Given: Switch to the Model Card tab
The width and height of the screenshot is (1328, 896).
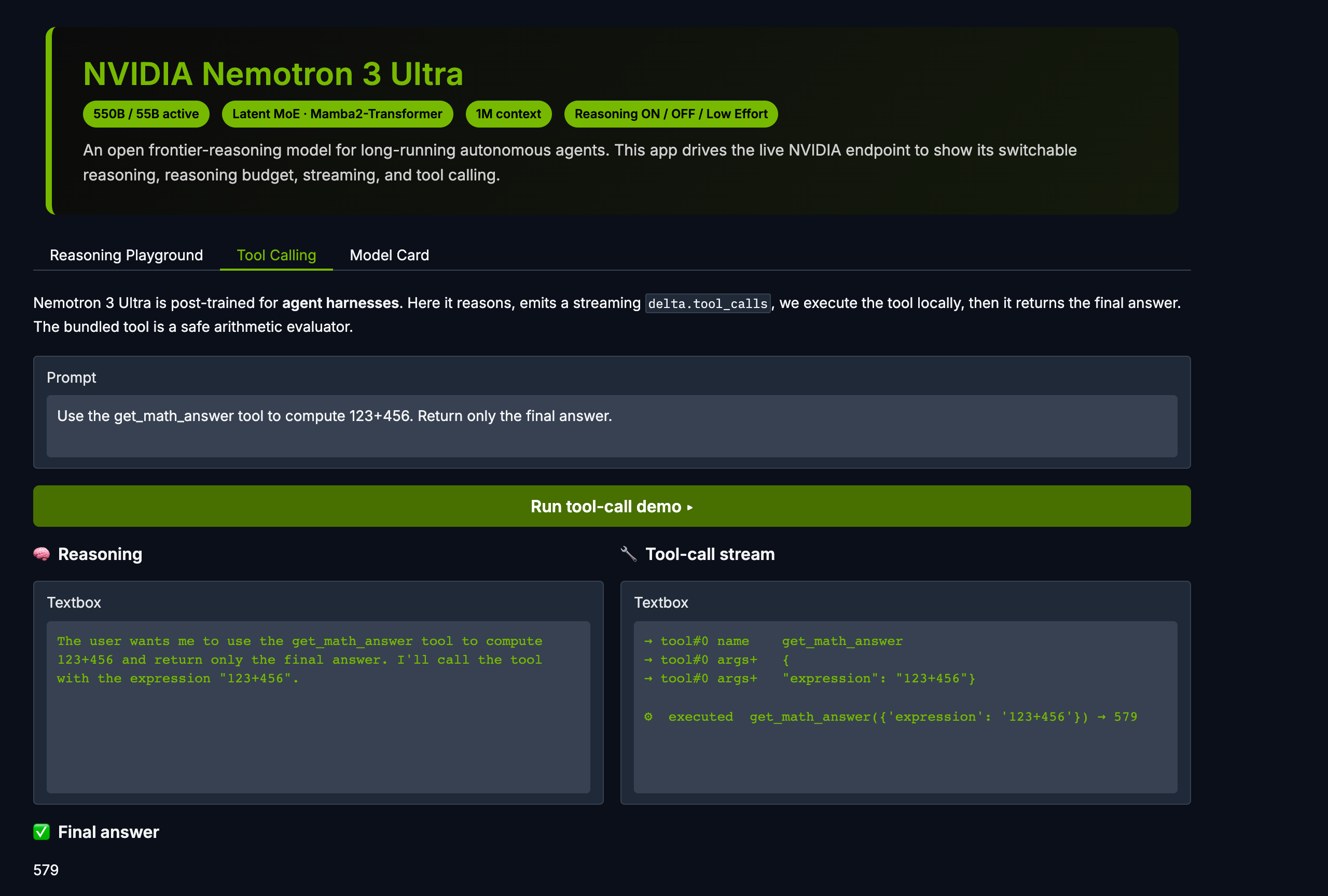Looking at the screenshot, I should point(389,255).
